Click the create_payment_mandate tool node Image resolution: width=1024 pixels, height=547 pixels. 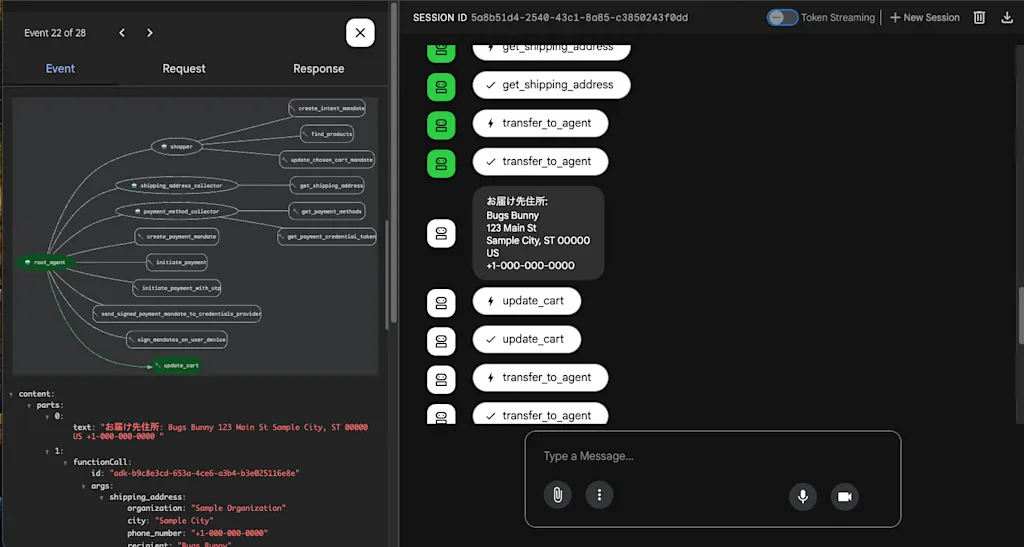[x=177, y=236]
